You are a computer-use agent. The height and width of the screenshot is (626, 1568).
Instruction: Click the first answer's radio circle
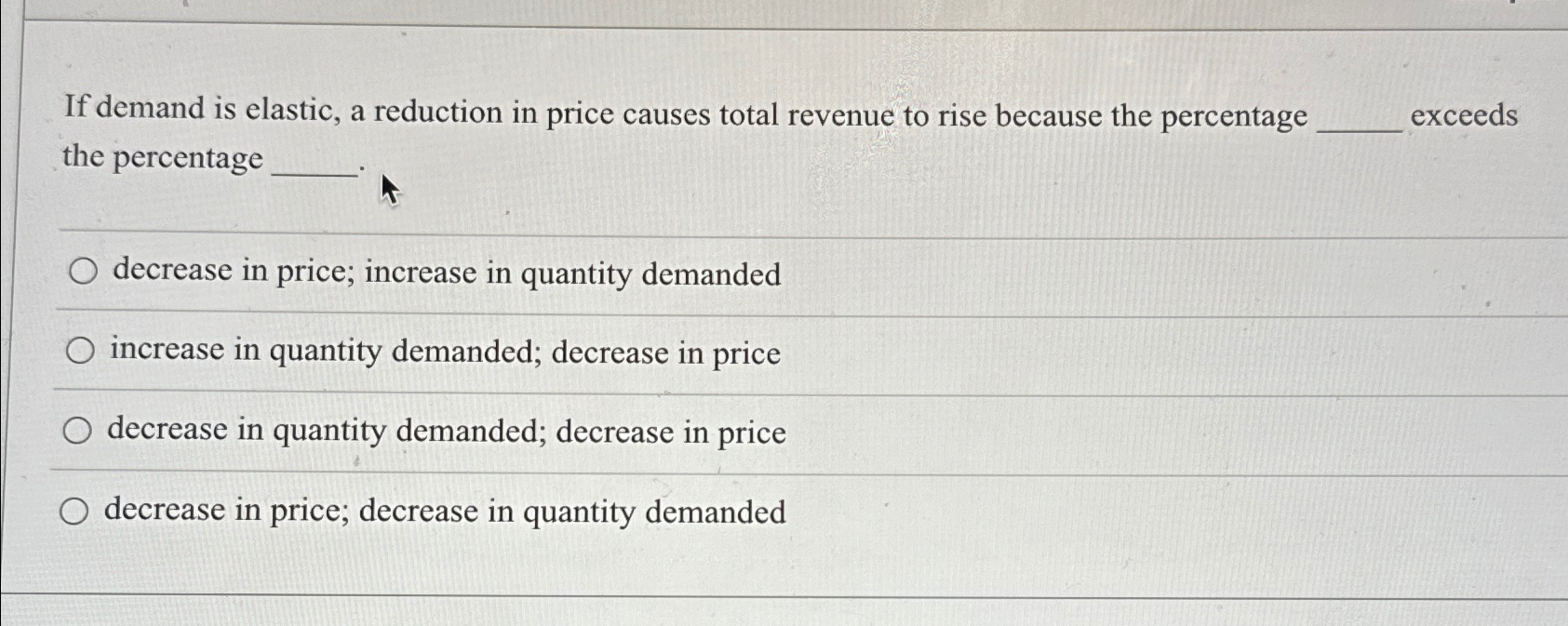coord(81,272)
